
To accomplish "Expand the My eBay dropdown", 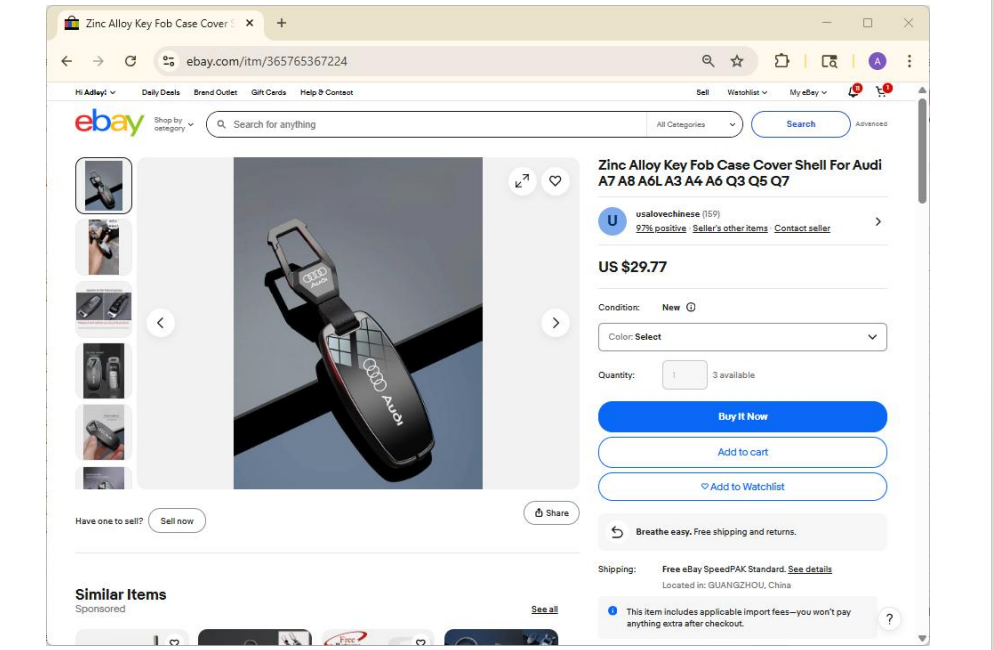I will point(808,92).
